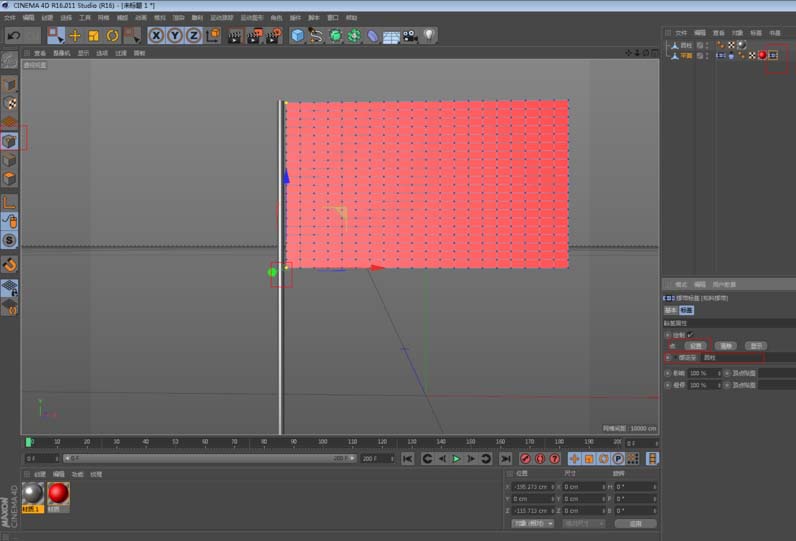Image resolution: width=796 pixels, height=541 pixels.
Task: Click the Undo arrow icon
Action: tap(15, 35)
